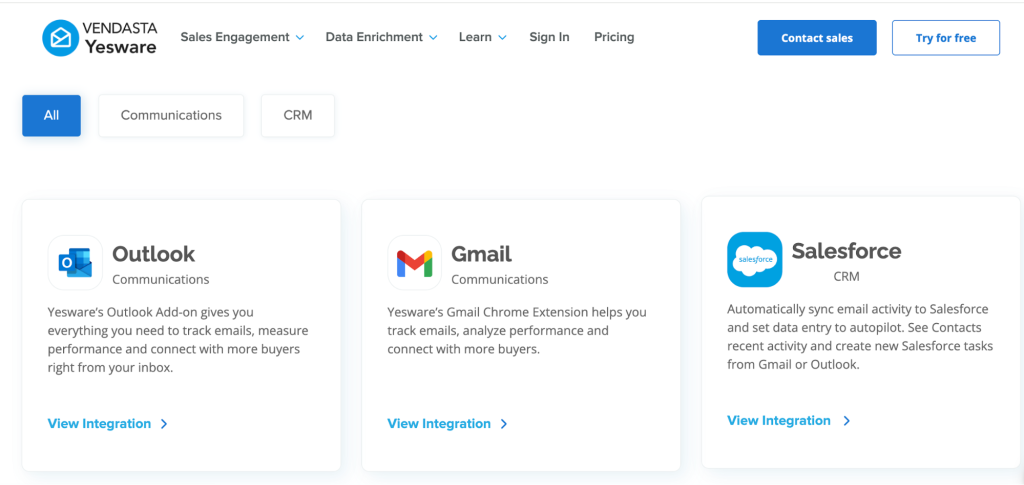Expand the Learn menu chevron

[x=502, y=38]
